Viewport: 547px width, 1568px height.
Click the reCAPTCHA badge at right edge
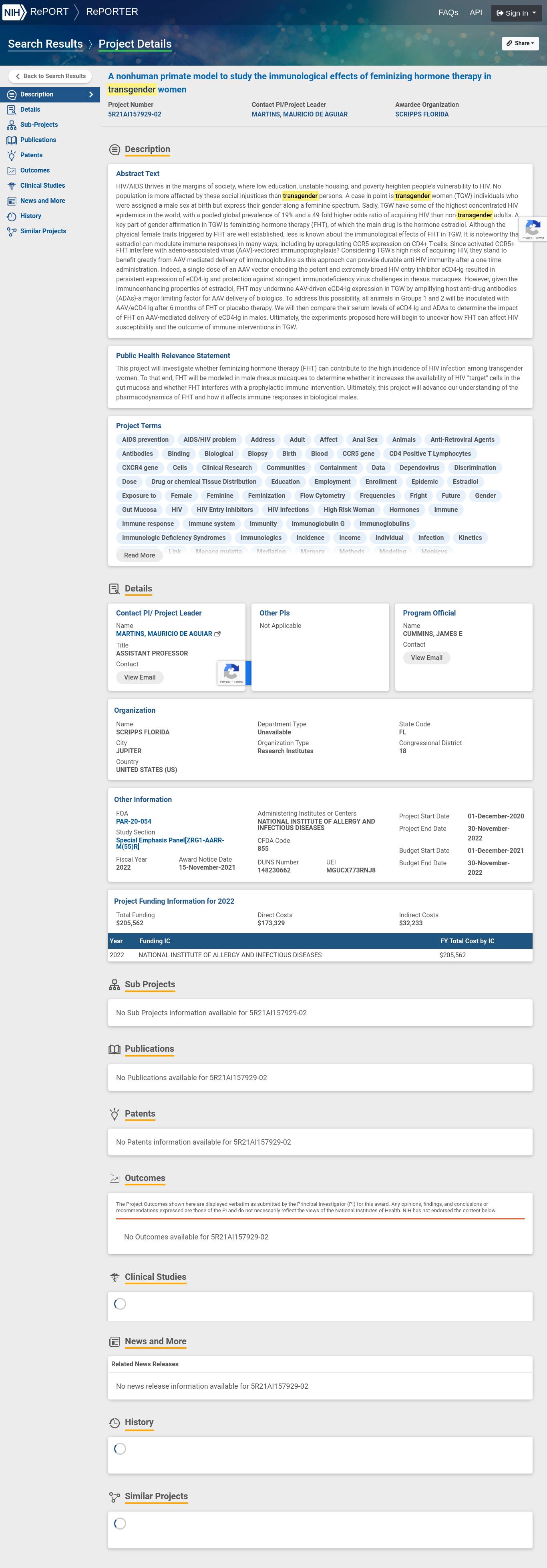tap(534, 229)
